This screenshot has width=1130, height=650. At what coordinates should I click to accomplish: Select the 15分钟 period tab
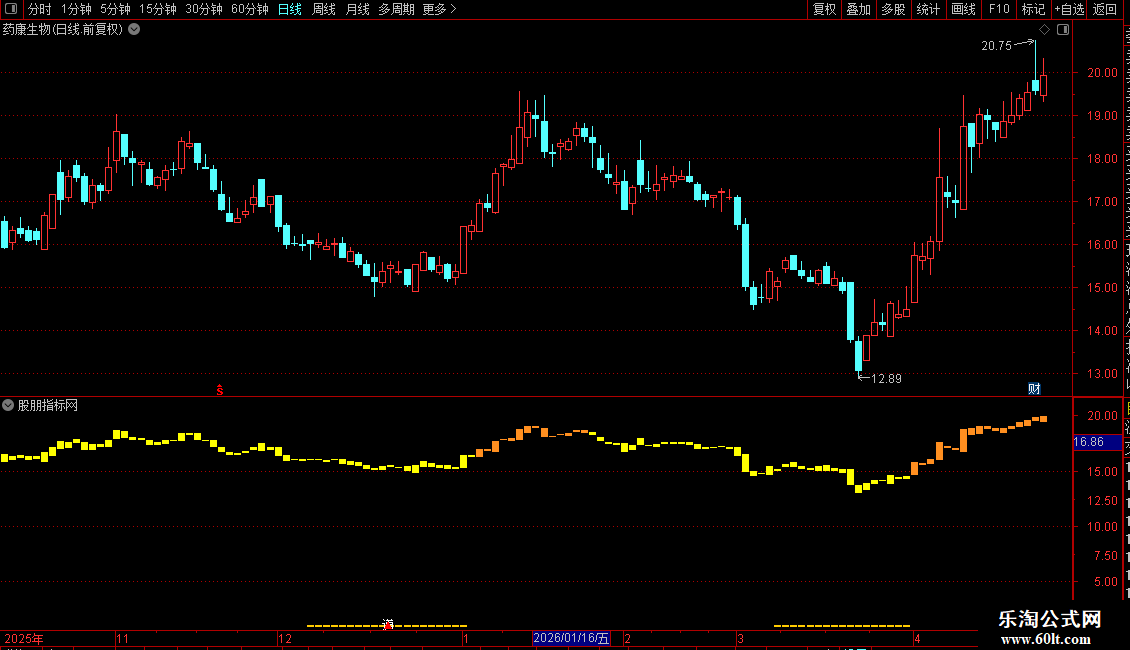coord(158,9)
